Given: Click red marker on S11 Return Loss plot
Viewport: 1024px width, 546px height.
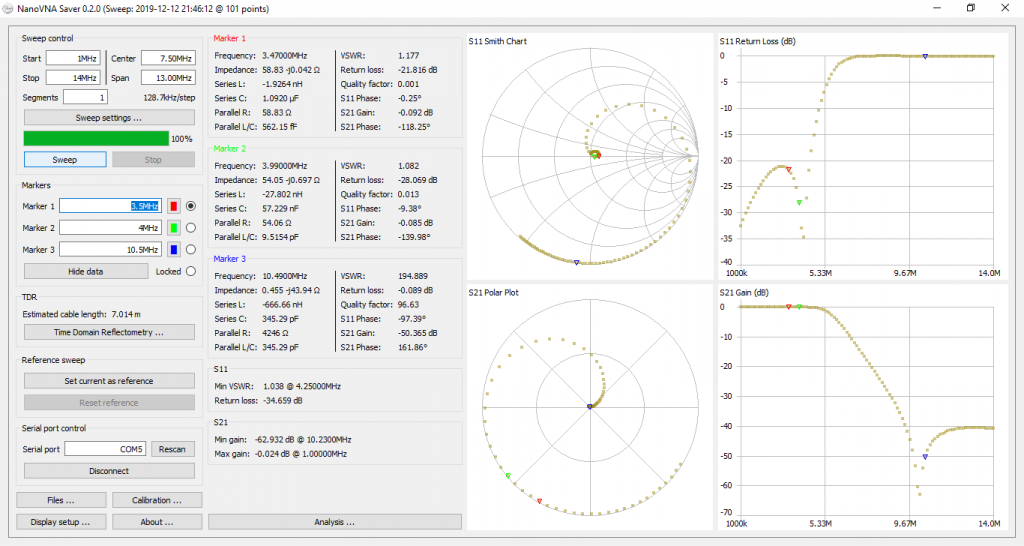Looking at the screenshot, I should (x=789, y=170).
